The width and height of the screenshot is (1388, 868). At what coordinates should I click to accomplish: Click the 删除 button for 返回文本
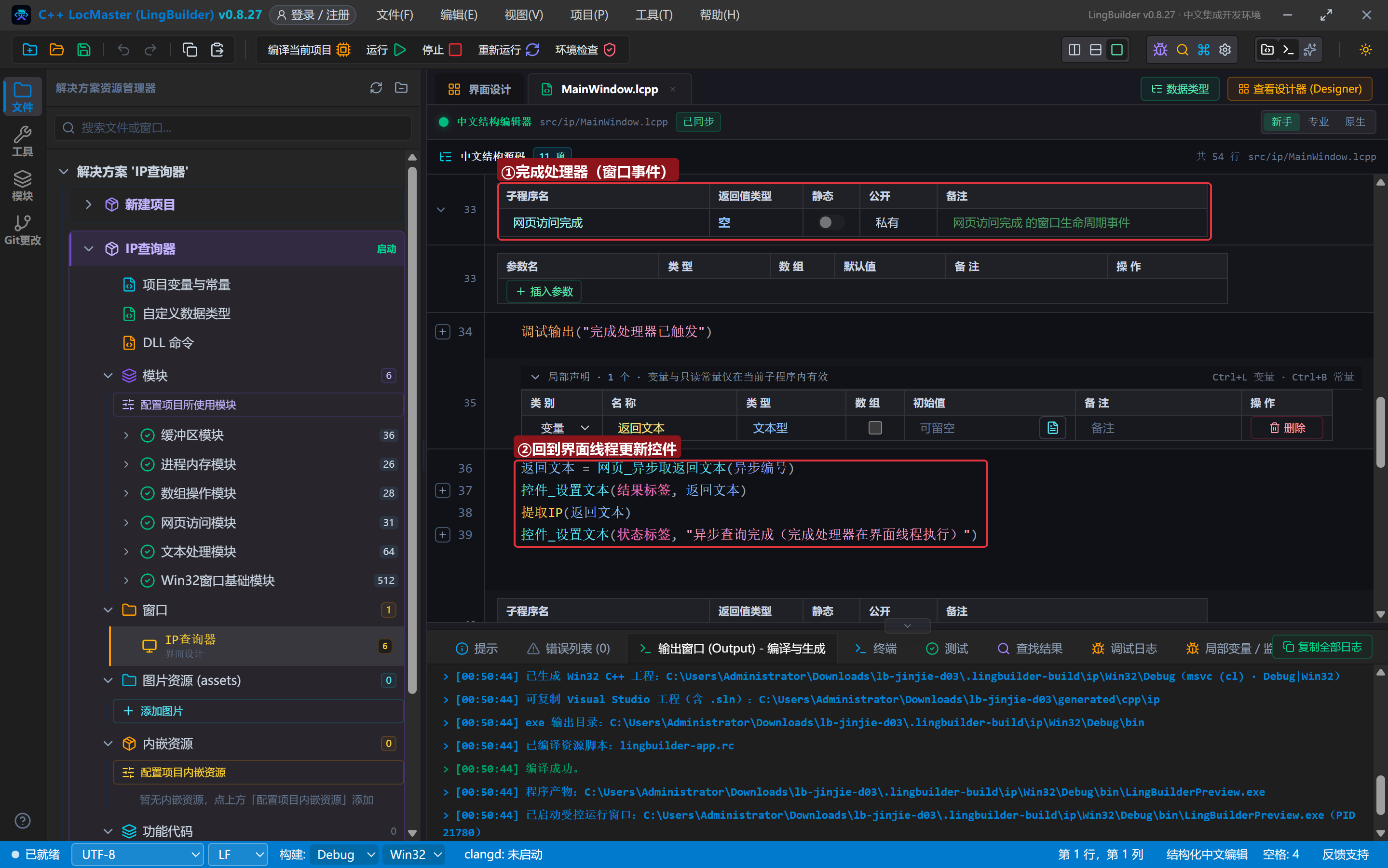(1287, 428)
